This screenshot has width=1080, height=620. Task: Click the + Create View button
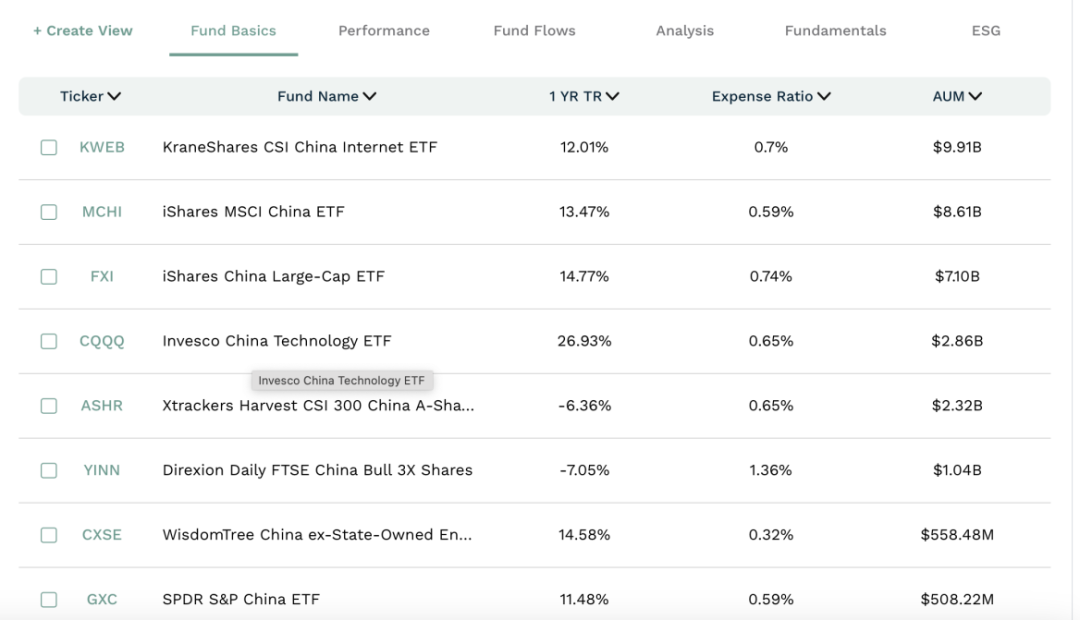click(x=83, y=31)
